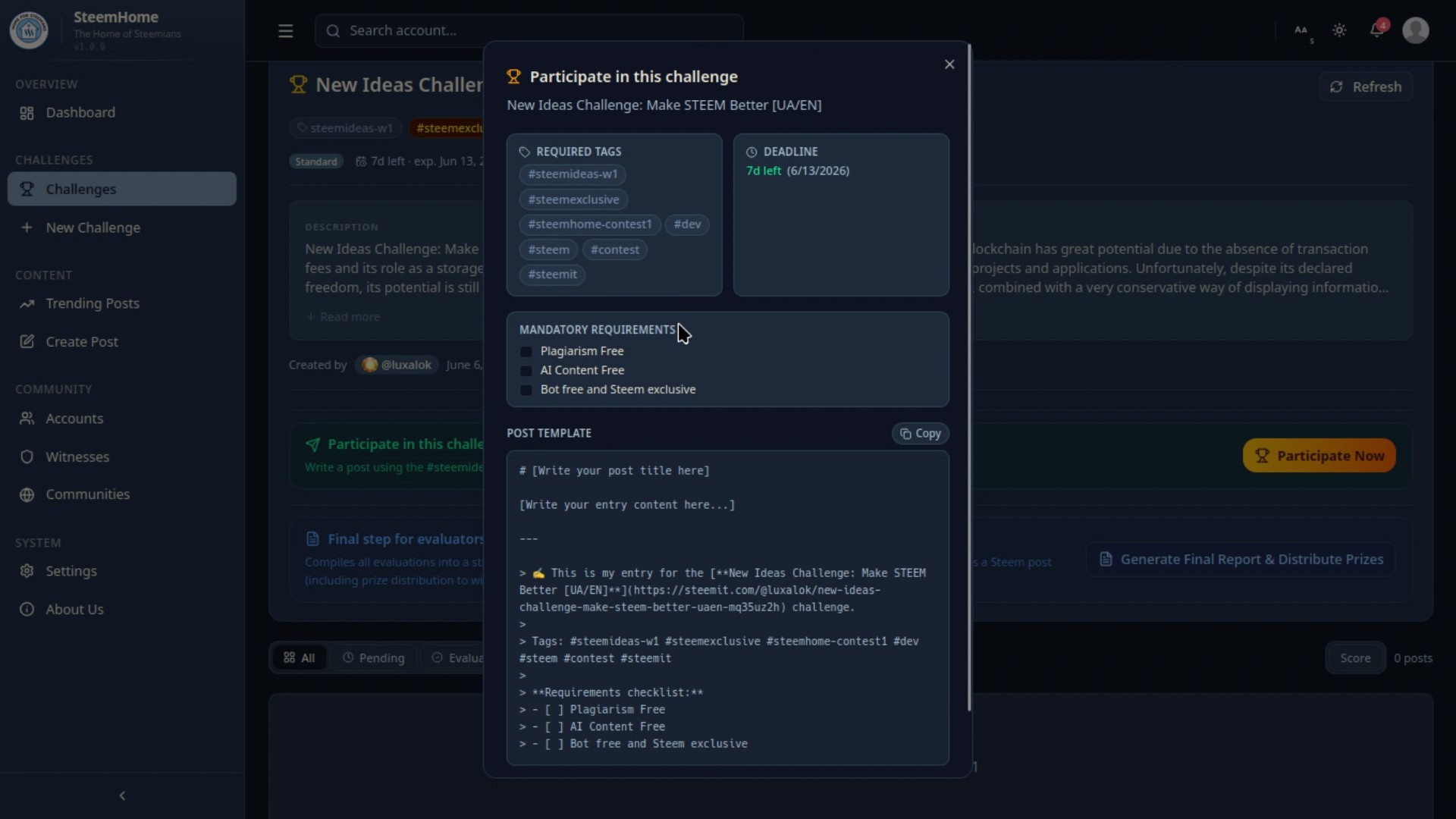Click the refresh arrows icon

(1336, 87)
